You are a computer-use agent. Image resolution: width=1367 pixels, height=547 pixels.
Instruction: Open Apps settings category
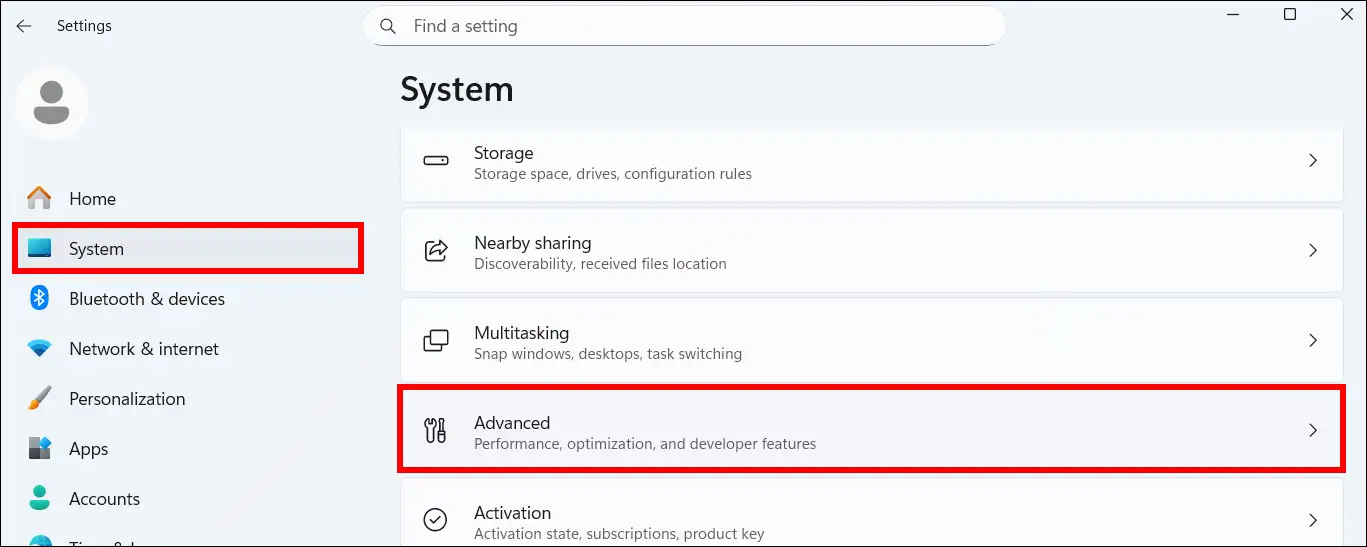(x=188, y=449)
